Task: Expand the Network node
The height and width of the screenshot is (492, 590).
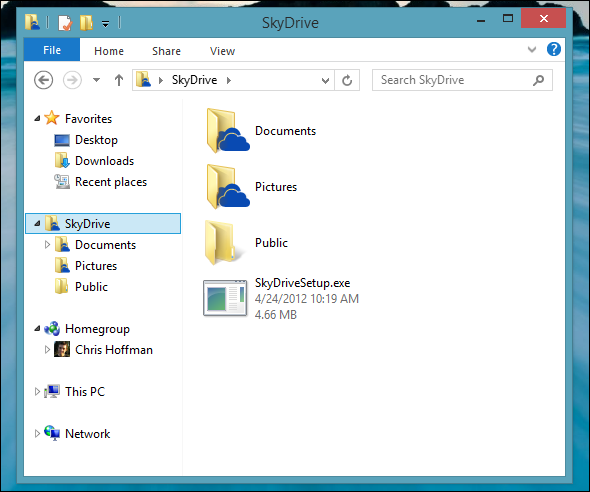Action: coord(37,434)
